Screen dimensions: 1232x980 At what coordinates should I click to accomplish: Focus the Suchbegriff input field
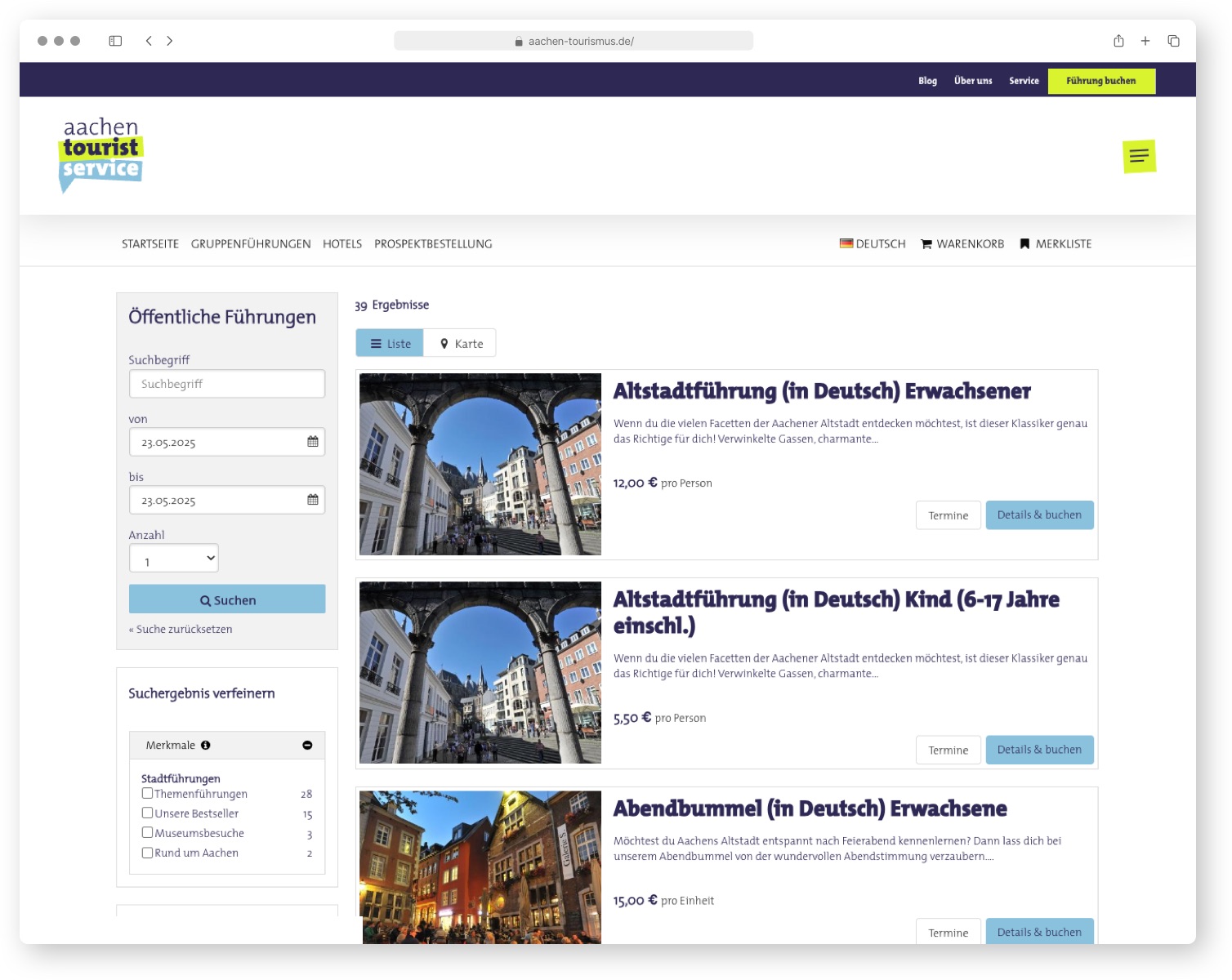[x=227, y=384]
